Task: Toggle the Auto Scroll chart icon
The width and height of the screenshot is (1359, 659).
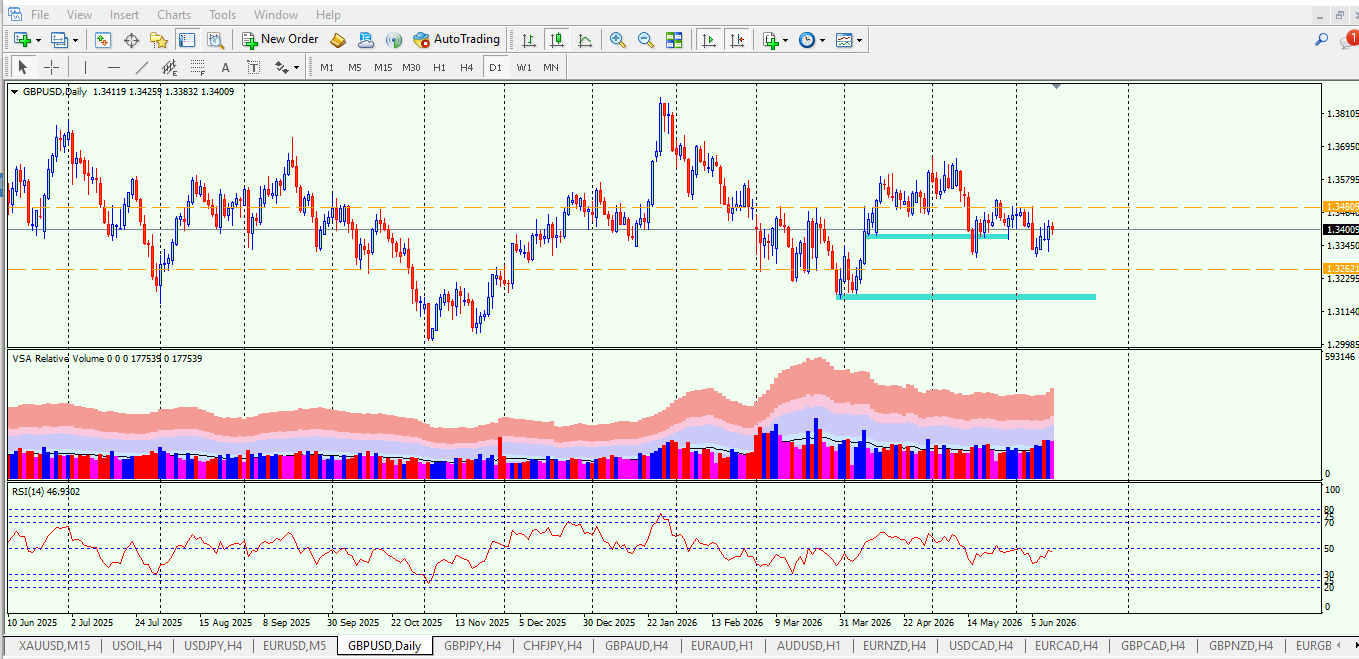Action: coord(709,40)
